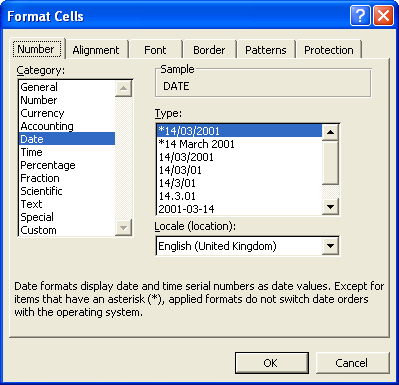Open the Locale dropdown arrow
Viewport: 399px width, 385px height.
pos(330,246)
